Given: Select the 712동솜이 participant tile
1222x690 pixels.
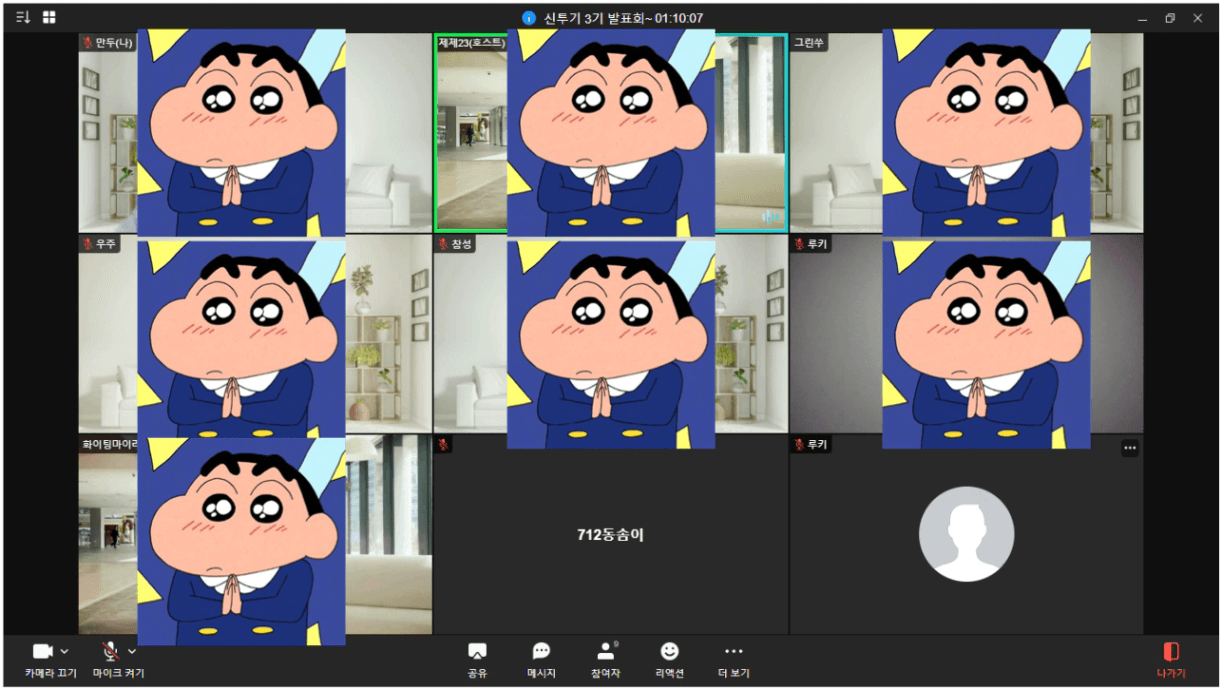Looking at the screenshot, I should tap(610, 535).
